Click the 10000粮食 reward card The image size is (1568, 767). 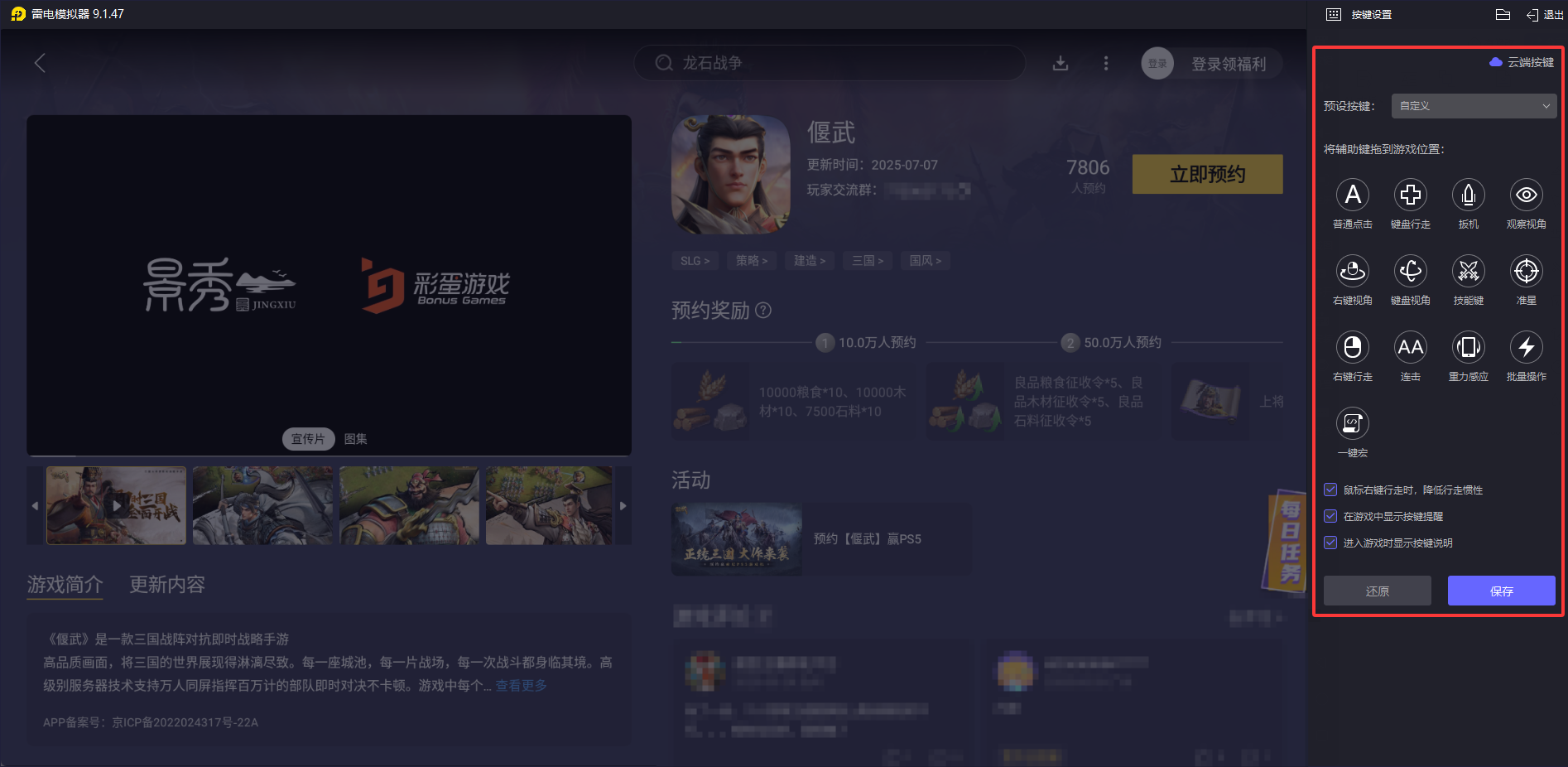point(795,402)
